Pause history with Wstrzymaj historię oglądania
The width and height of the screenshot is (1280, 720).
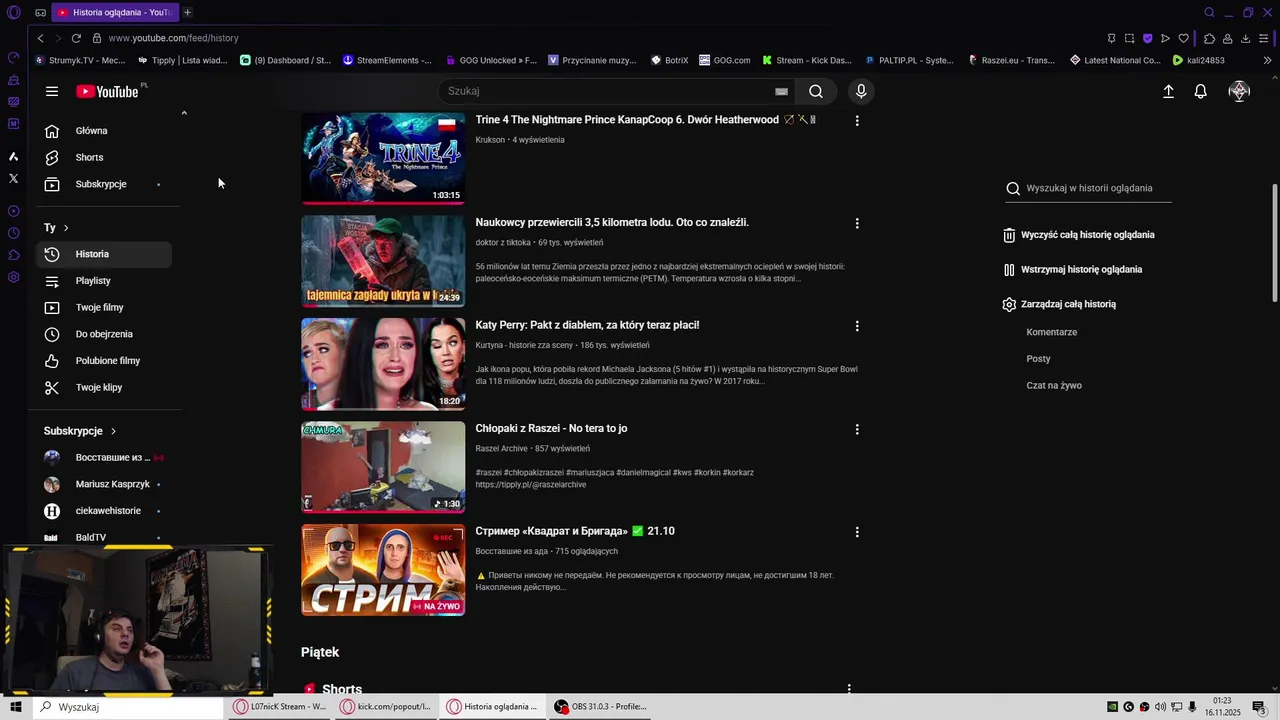coord(1072,270)
